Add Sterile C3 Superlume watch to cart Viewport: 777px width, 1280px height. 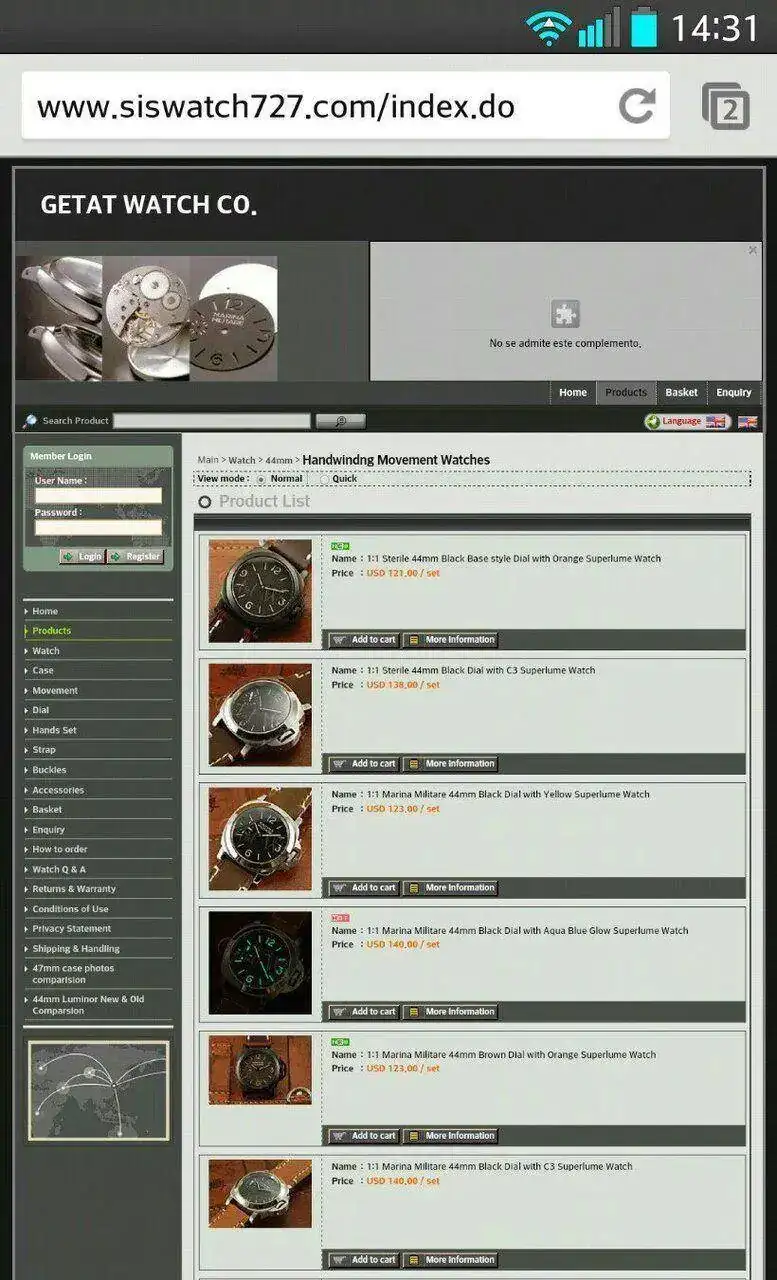pyautogui.click(x=364, y=764)
